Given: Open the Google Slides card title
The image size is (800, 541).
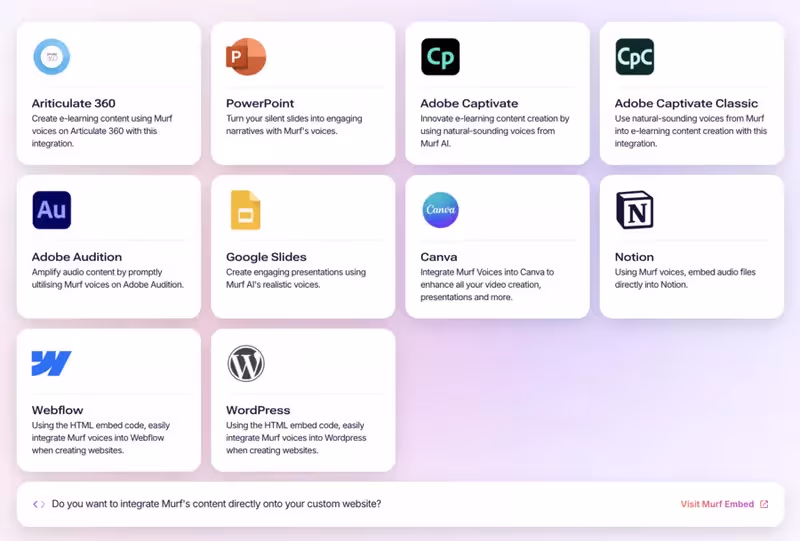Looking at the screenshot, I should (266, 257).
